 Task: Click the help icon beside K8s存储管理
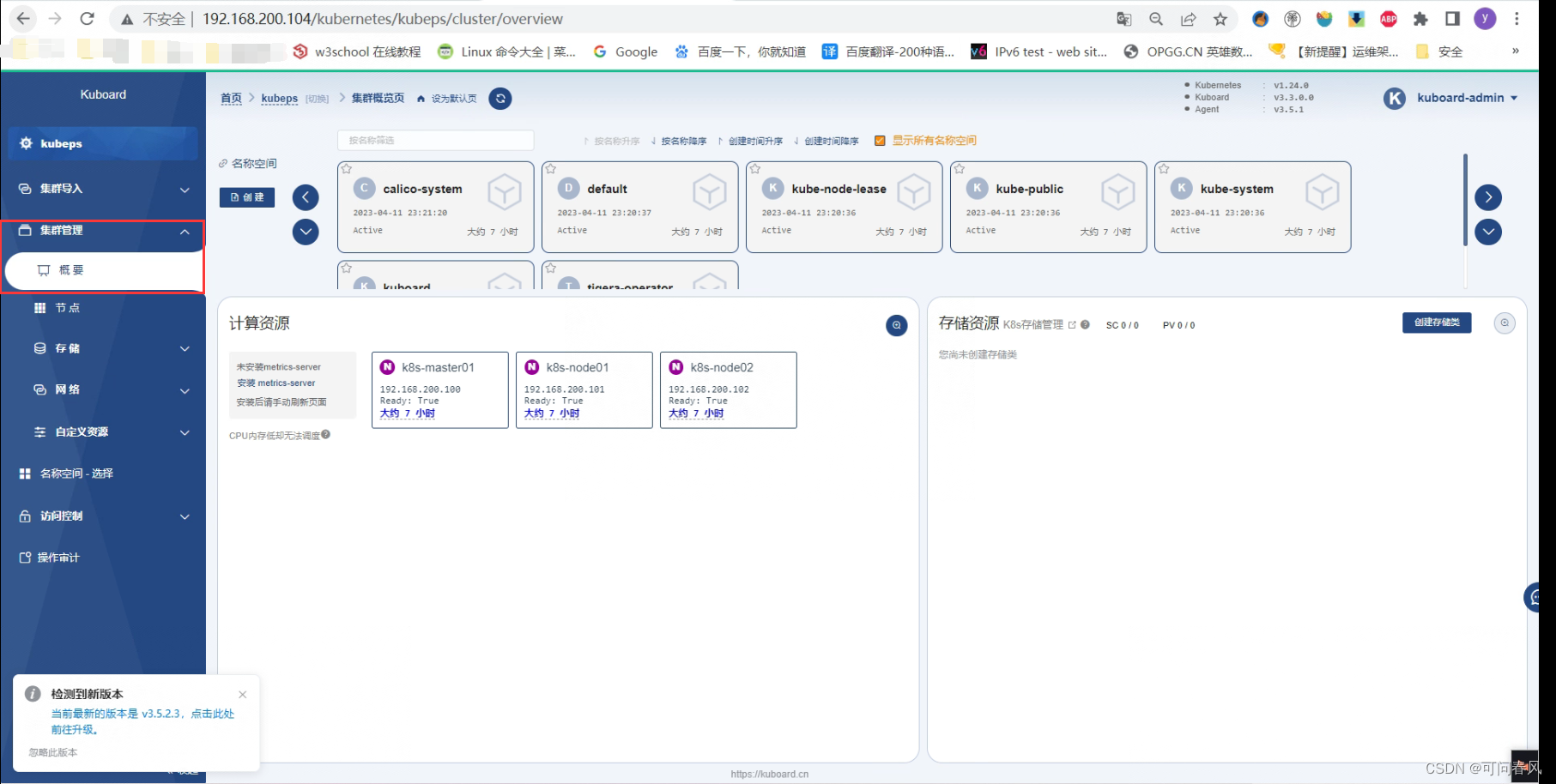click(x=1086, y=324)
